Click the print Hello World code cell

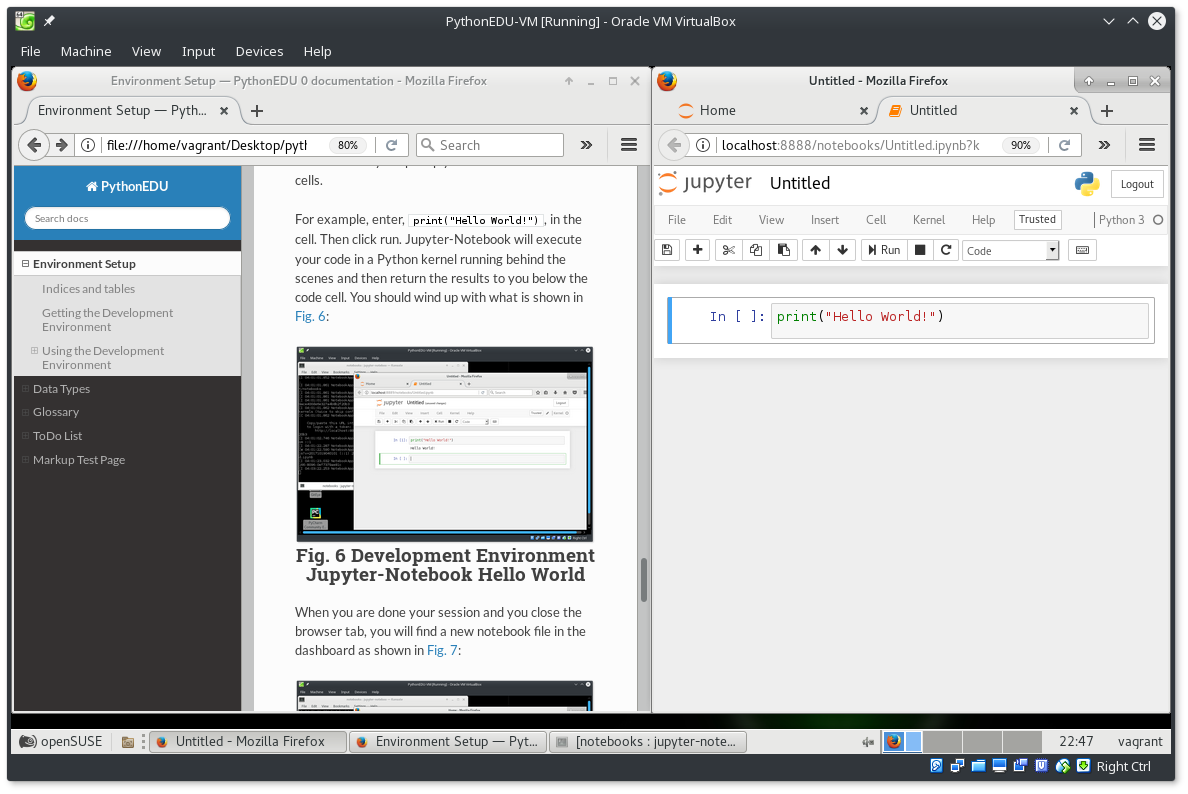[x=959, y=320]
